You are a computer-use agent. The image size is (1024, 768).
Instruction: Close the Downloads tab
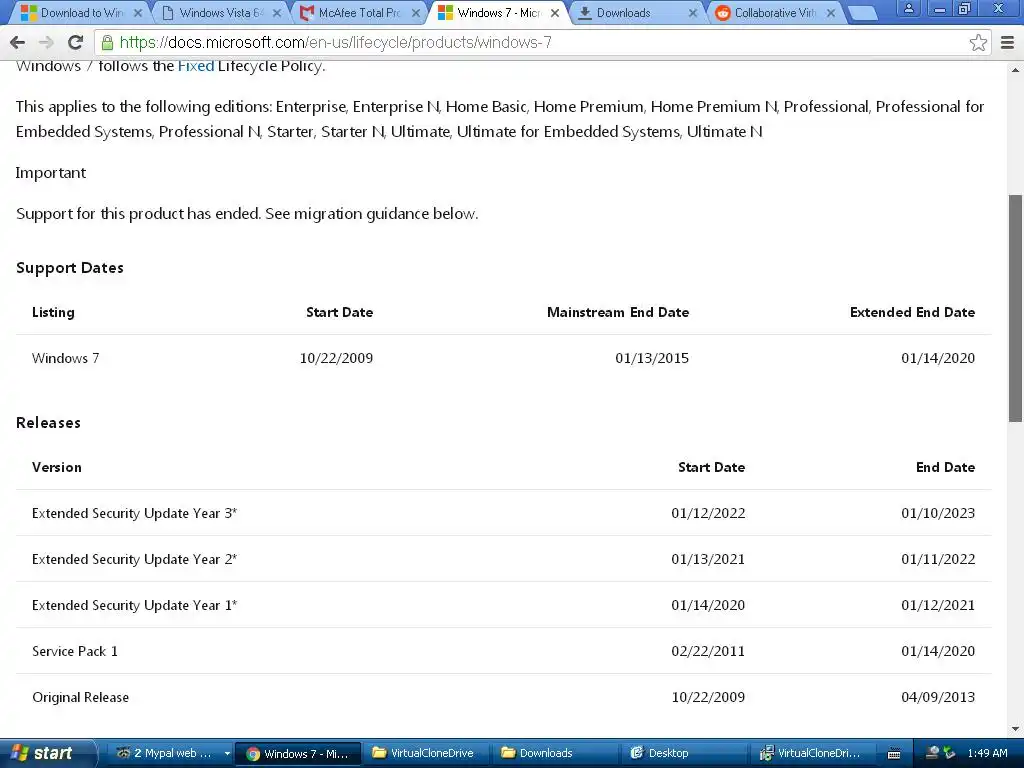pyautogui.click(x=693, y=13)
